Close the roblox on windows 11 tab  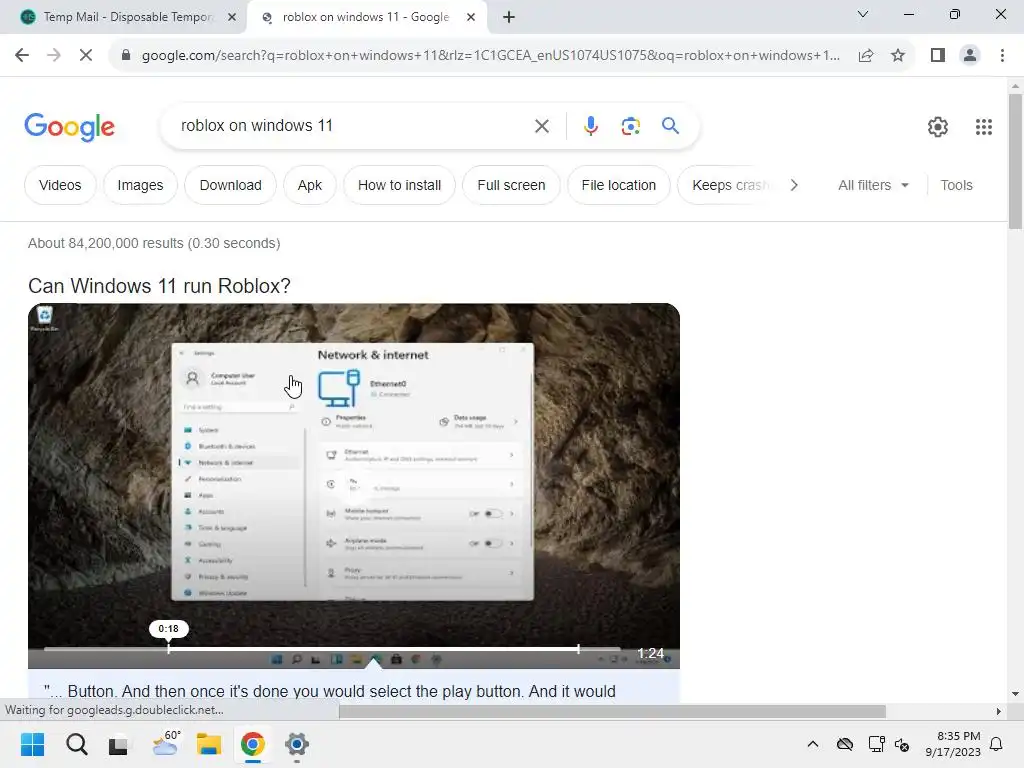tap(471, 17)
